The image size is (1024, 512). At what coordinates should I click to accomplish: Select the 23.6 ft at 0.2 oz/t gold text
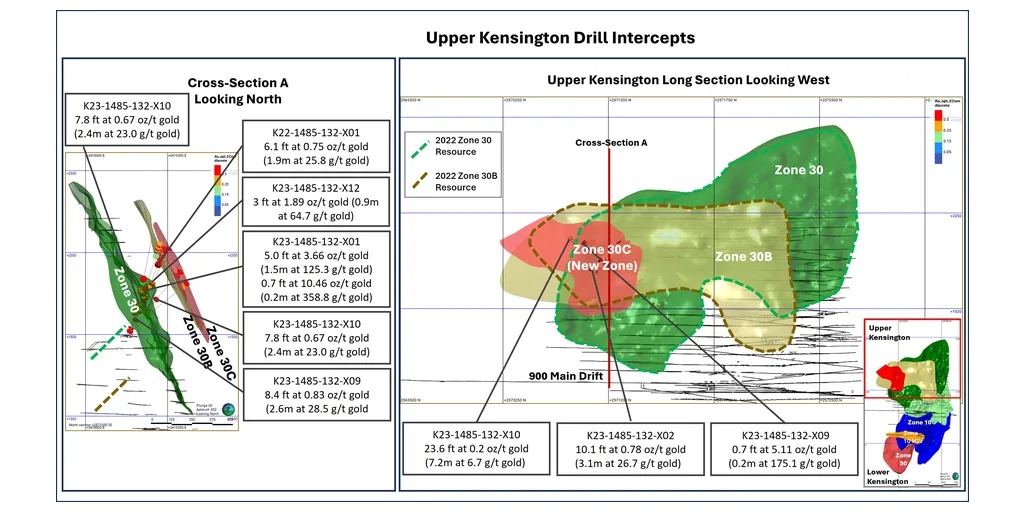(x=479, y=449)
